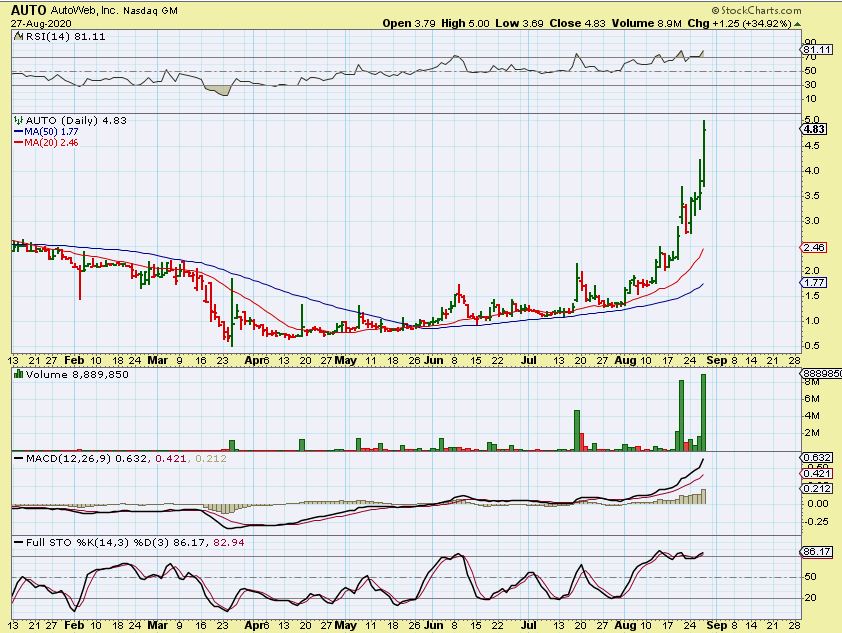Click the latest price bar reaching 5.00
This screenshot has height=633, width=842.
click(x=704, y=153)
